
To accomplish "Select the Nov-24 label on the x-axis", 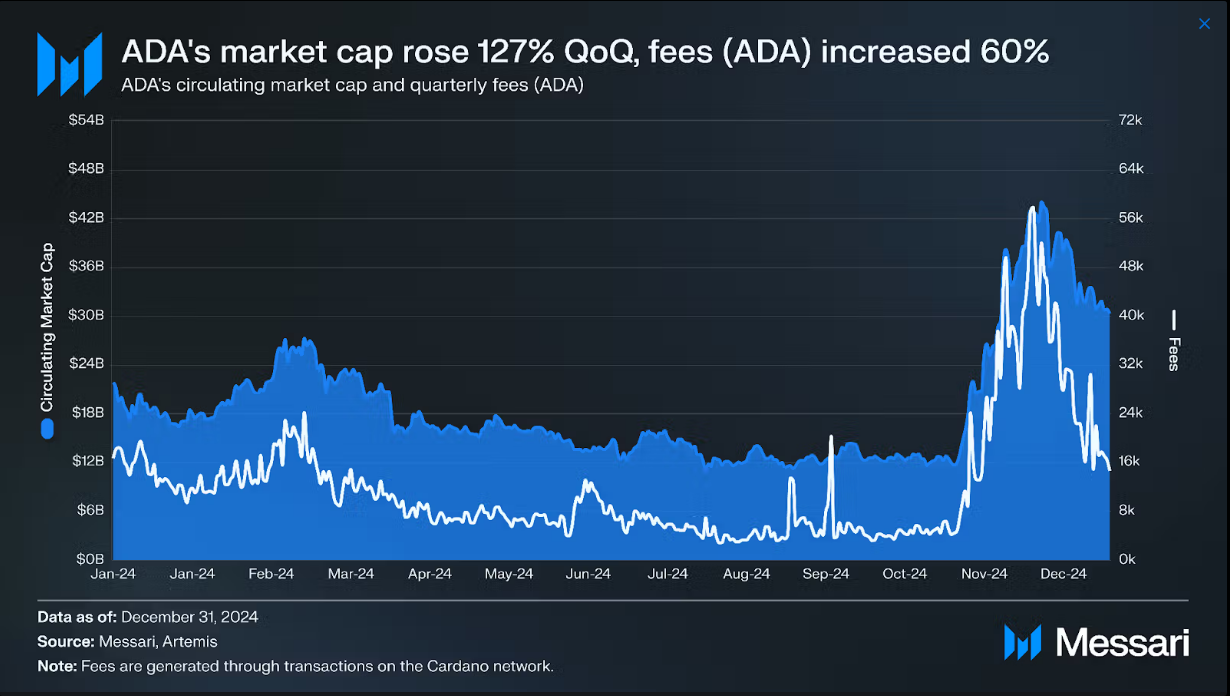I will click(x=984, y=574).
